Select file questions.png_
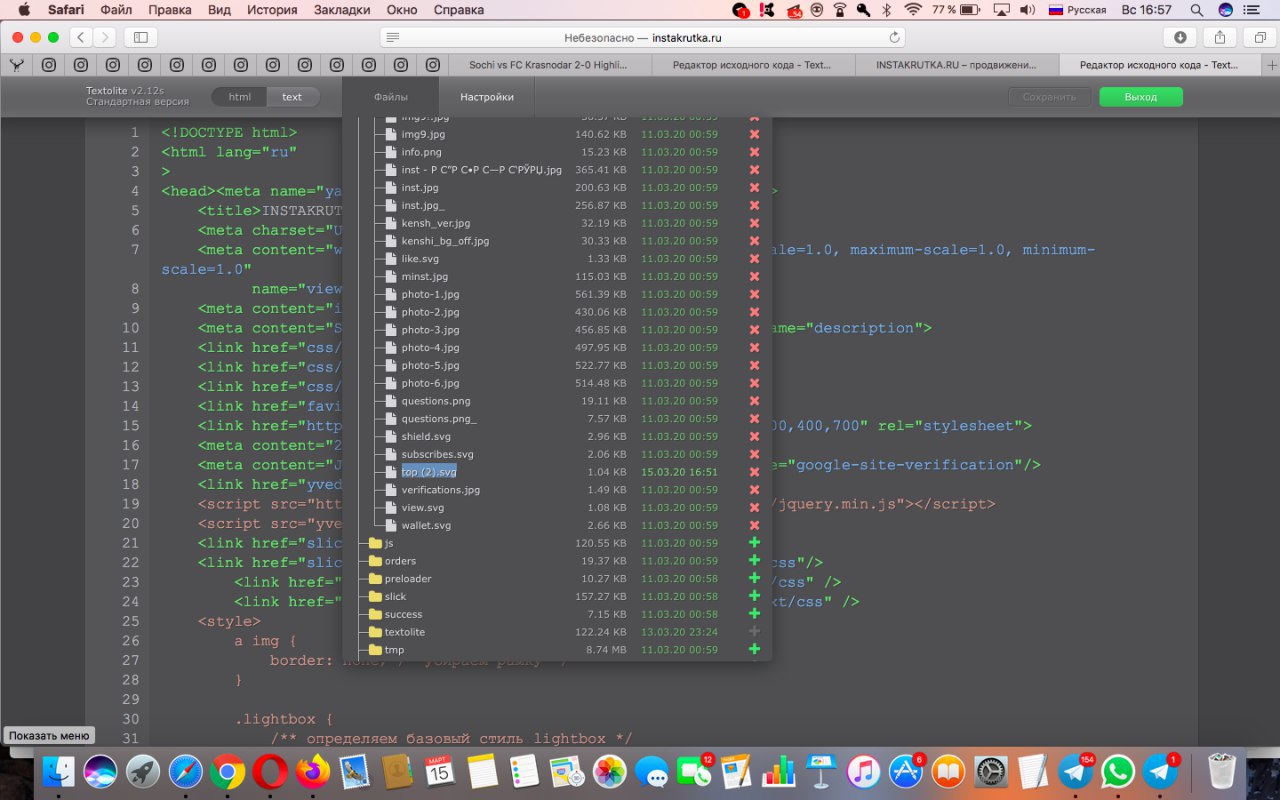Image resolution: width=1280 pixels, height=800 pixels. point(439,419)
